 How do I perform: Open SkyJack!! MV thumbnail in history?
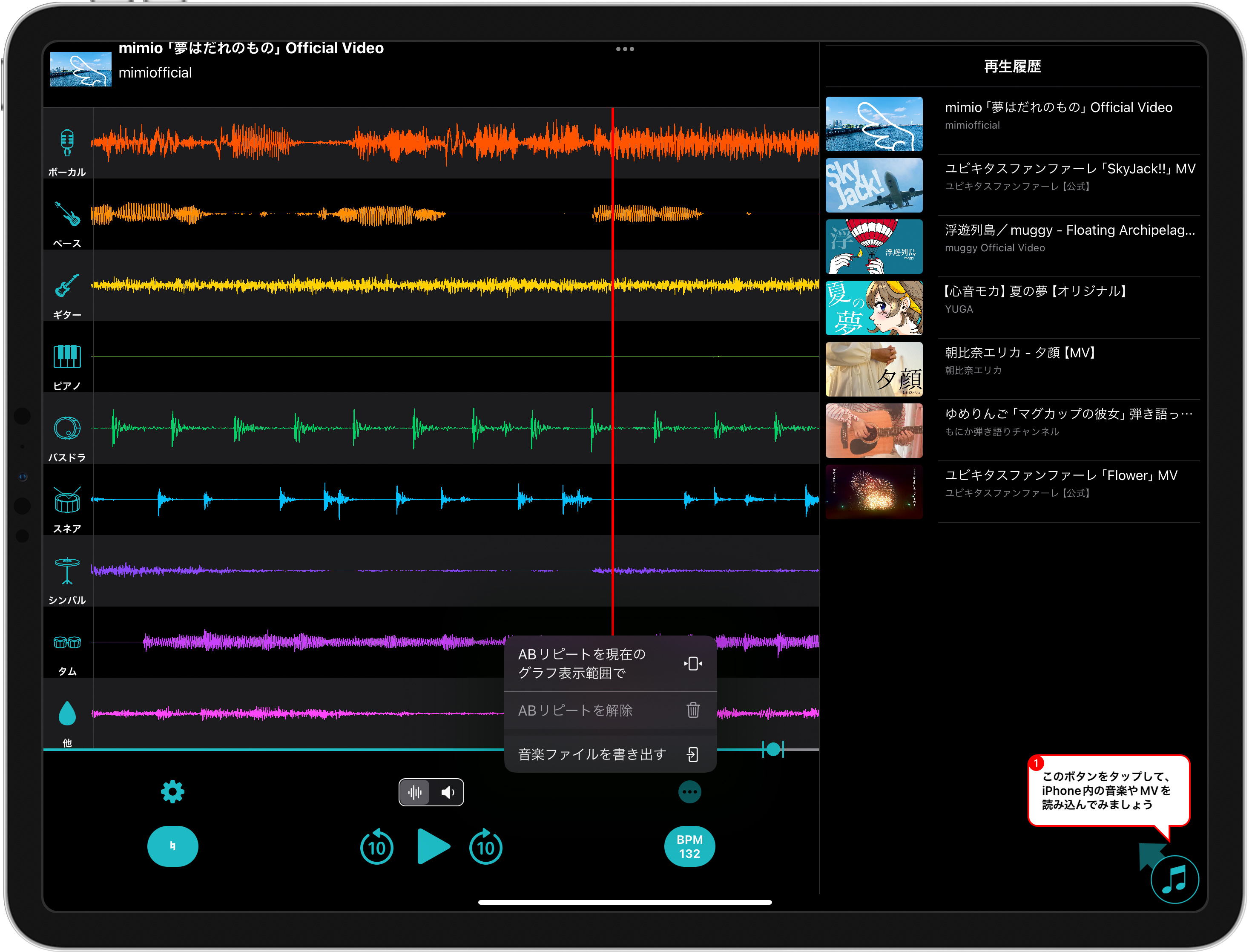click(x=873, y=185)
